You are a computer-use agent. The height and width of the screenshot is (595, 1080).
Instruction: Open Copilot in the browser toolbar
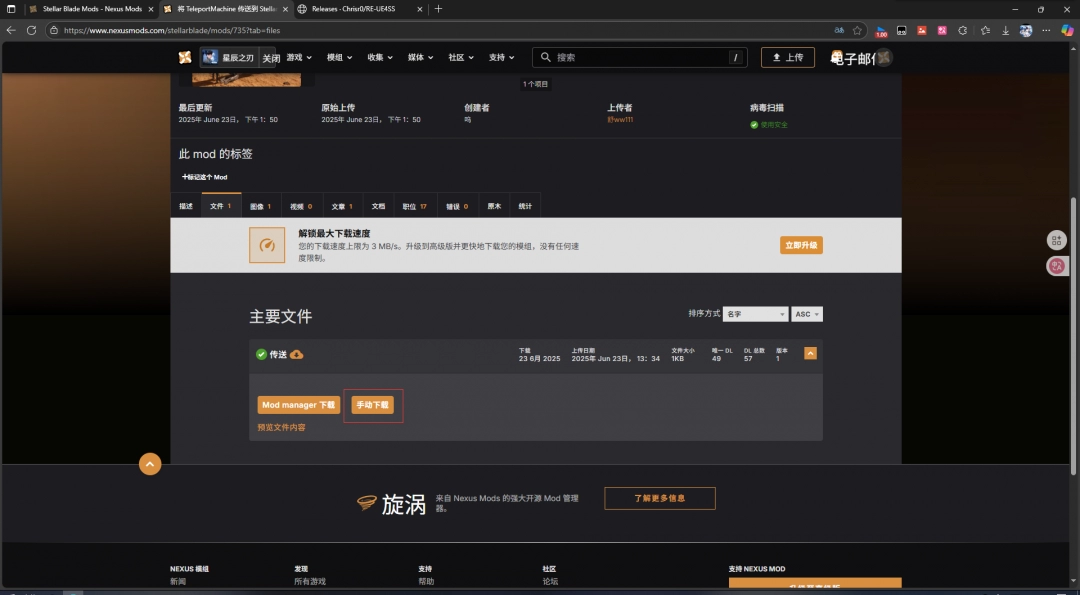pyautogui.click(x=1066, y=30)
